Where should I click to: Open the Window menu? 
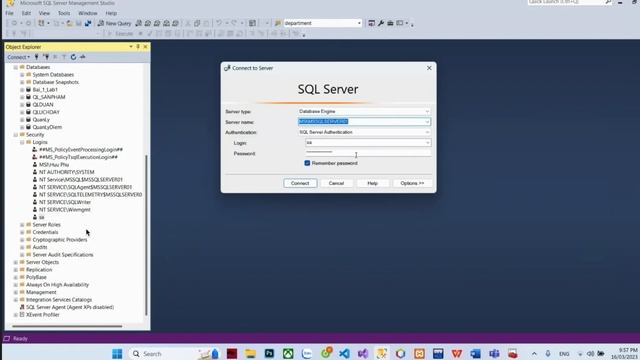pyautogui.click(x=88, y=13)
